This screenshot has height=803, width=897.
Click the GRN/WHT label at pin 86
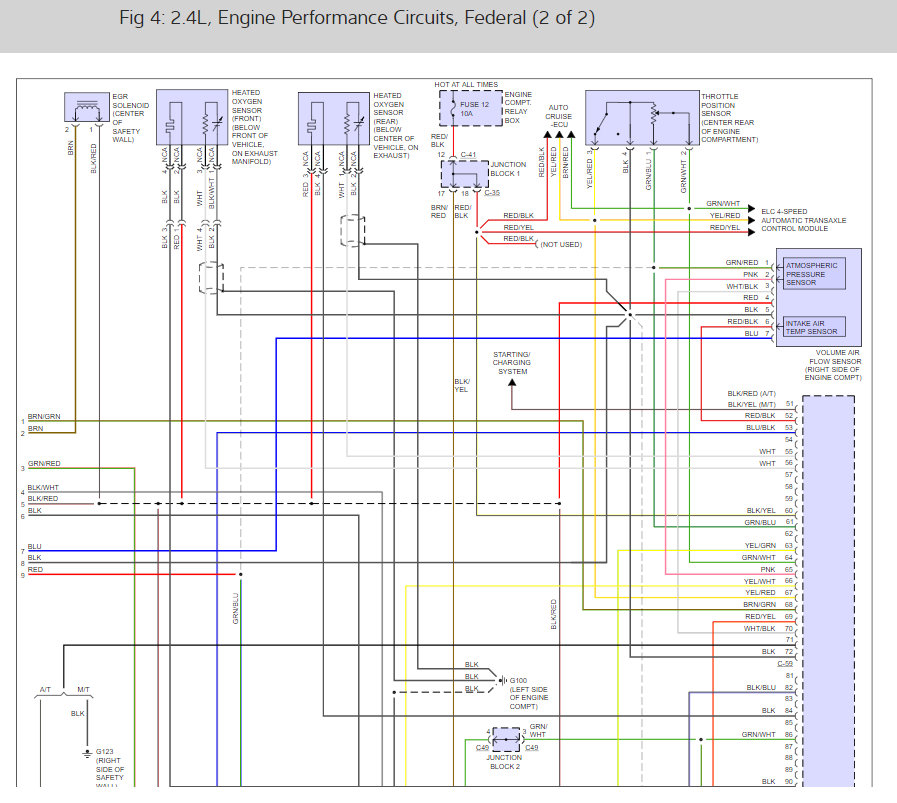[x=759, y=734]
